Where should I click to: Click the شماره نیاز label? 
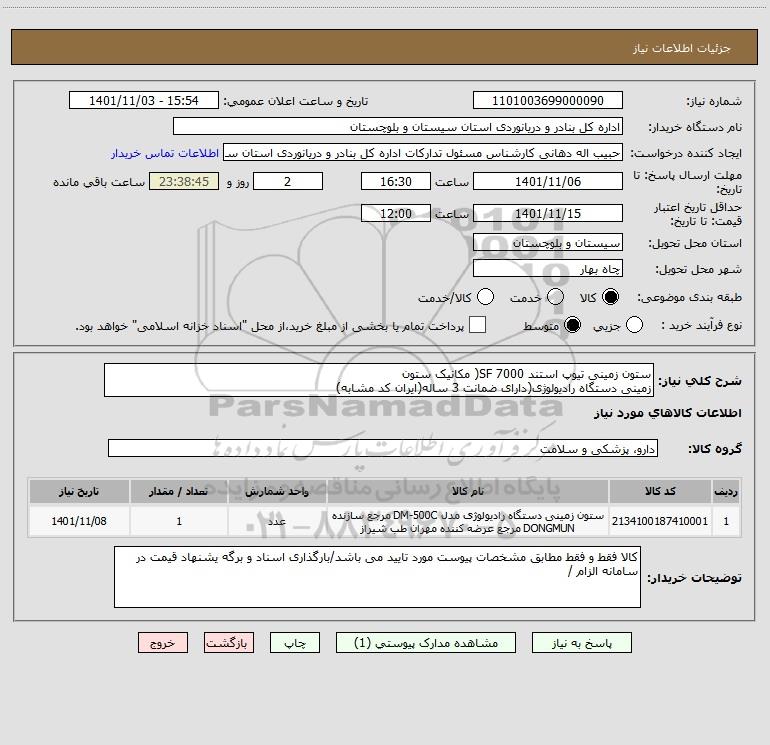[714, 102]
